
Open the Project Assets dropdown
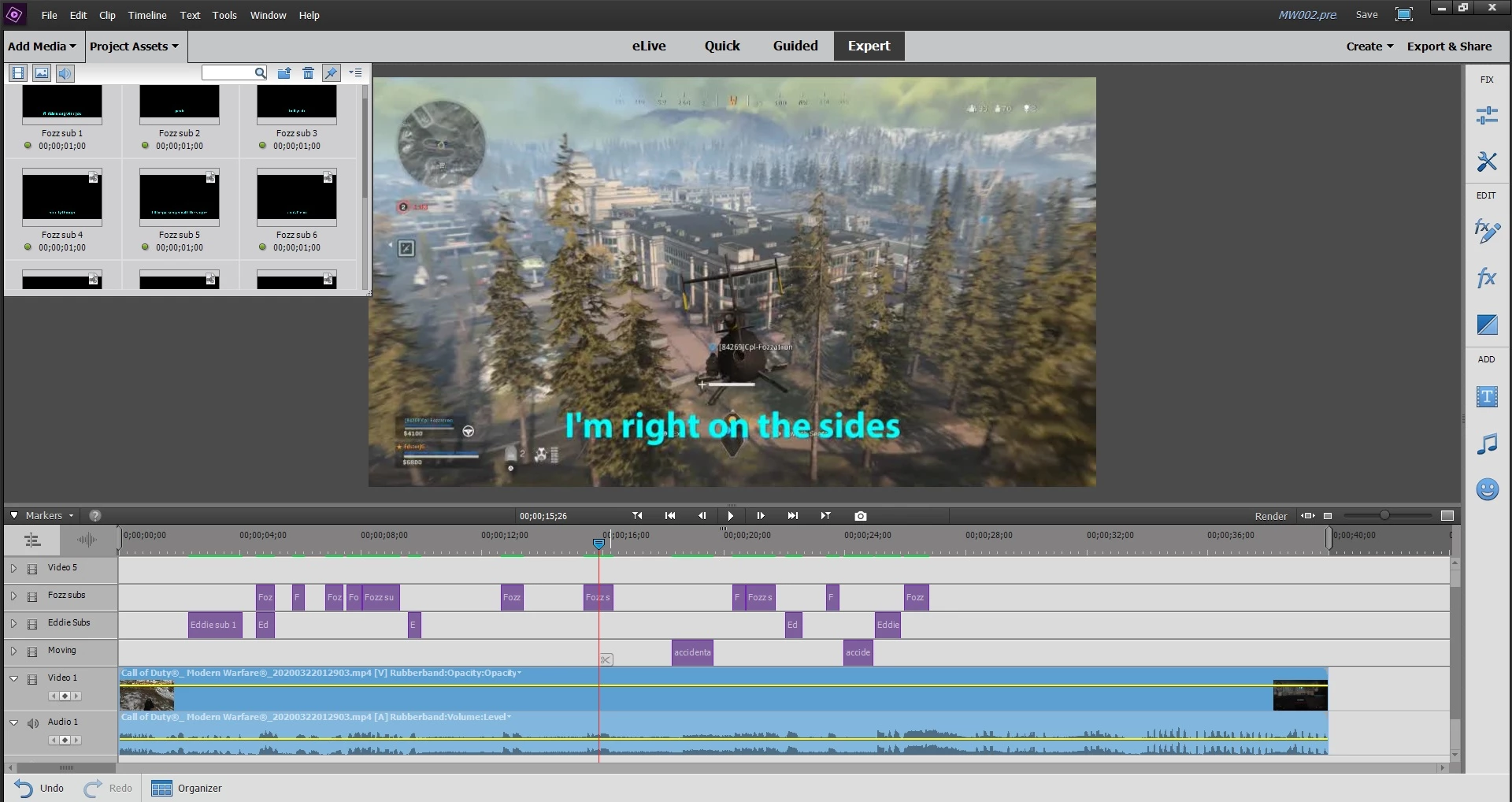[x=134, y=46]
